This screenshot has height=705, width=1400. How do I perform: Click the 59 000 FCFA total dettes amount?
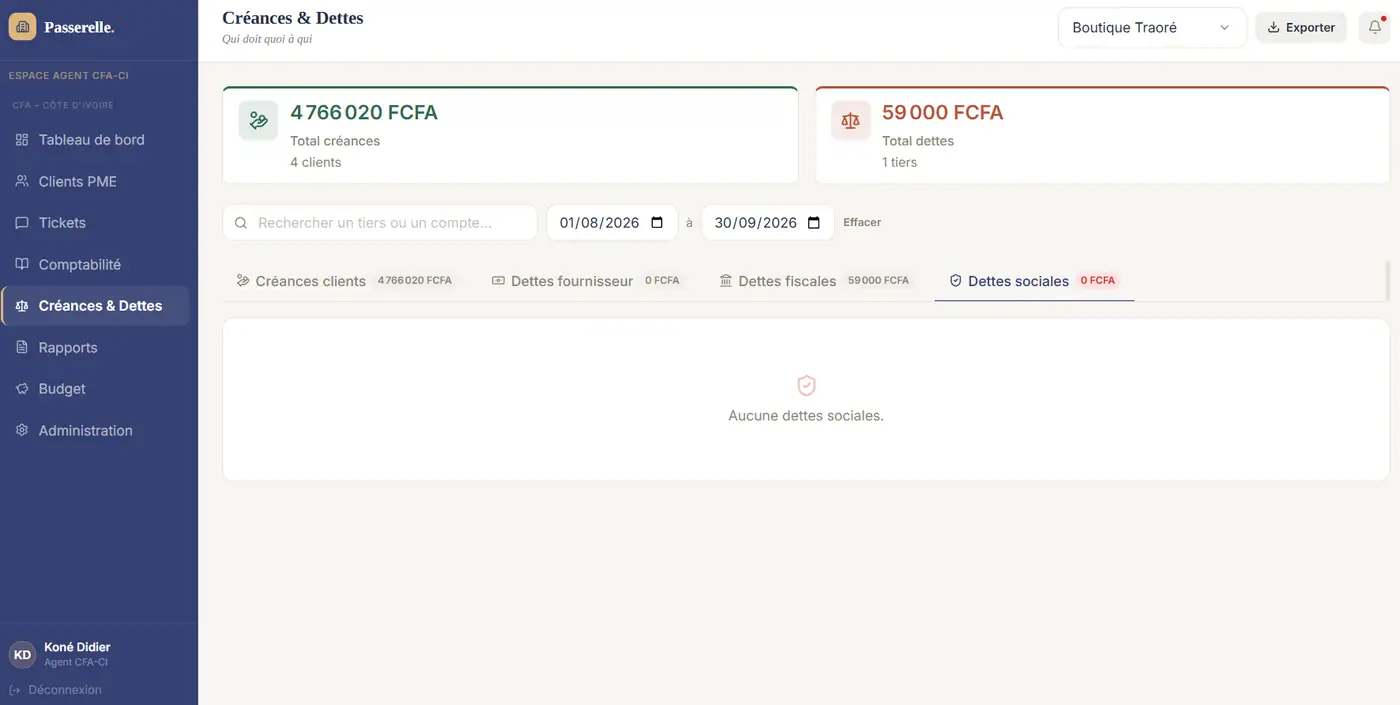[x=942, y=113]
